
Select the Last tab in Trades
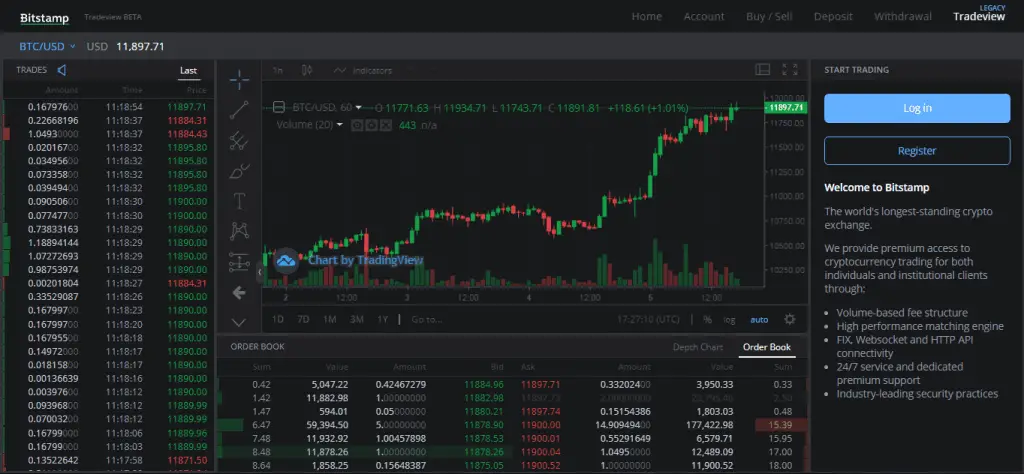tap(189, 71)
